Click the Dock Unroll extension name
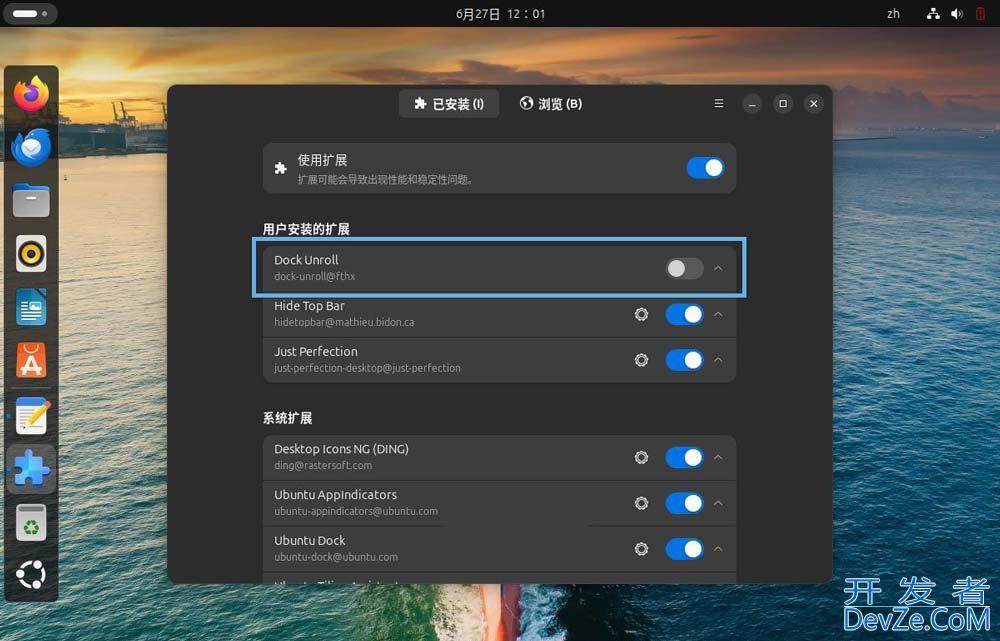Screen dimensions: 1000x641 click(x=306, y=260)
